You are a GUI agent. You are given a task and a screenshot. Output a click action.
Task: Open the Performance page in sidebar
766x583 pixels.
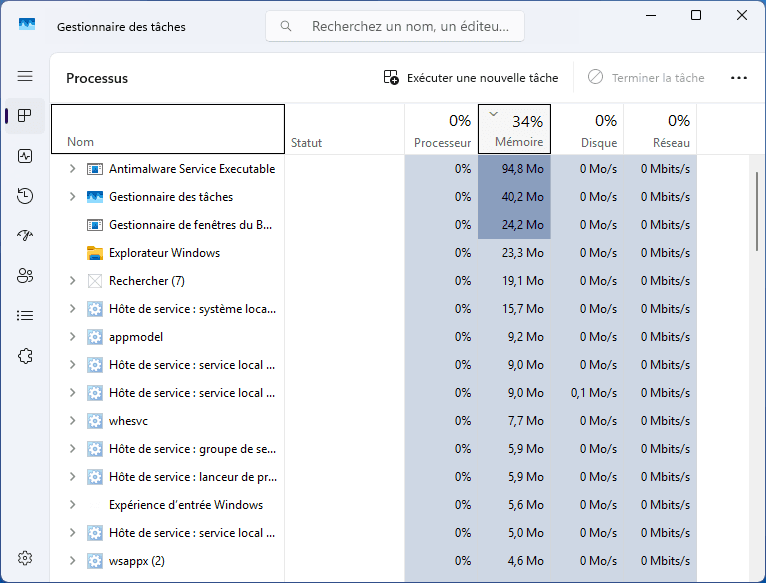25,156
